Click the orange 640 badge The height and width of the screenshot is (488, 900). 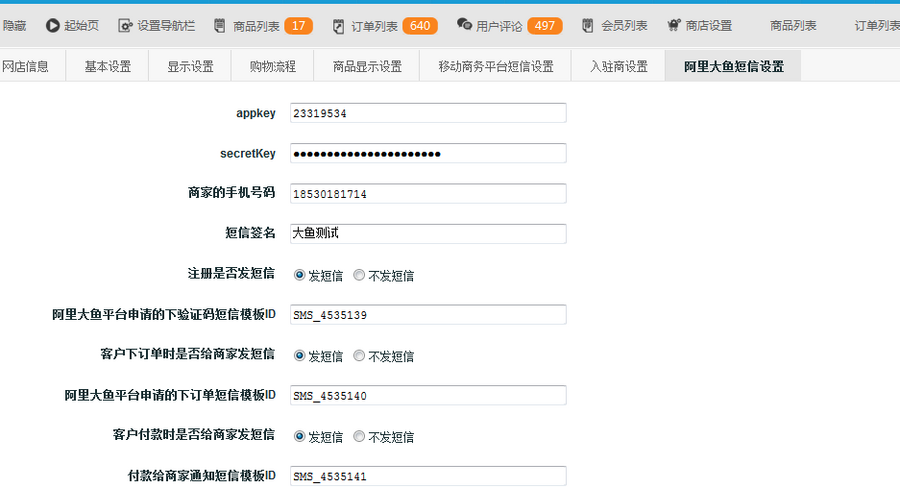(420, 26)
